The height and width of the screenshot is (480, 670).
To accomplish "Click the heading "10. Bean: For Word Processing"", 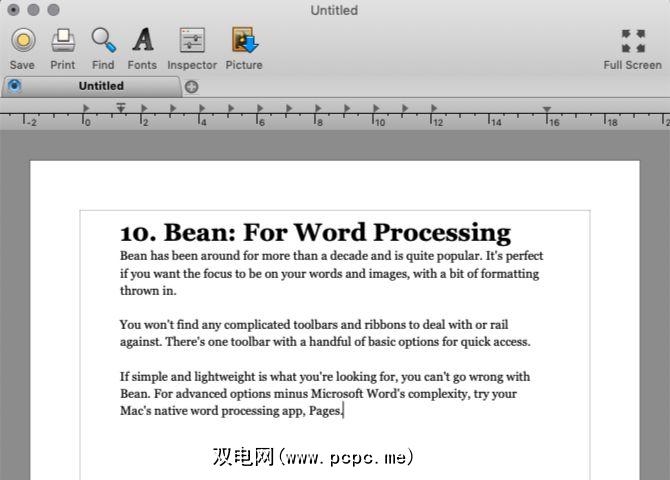I will point(315,233).
